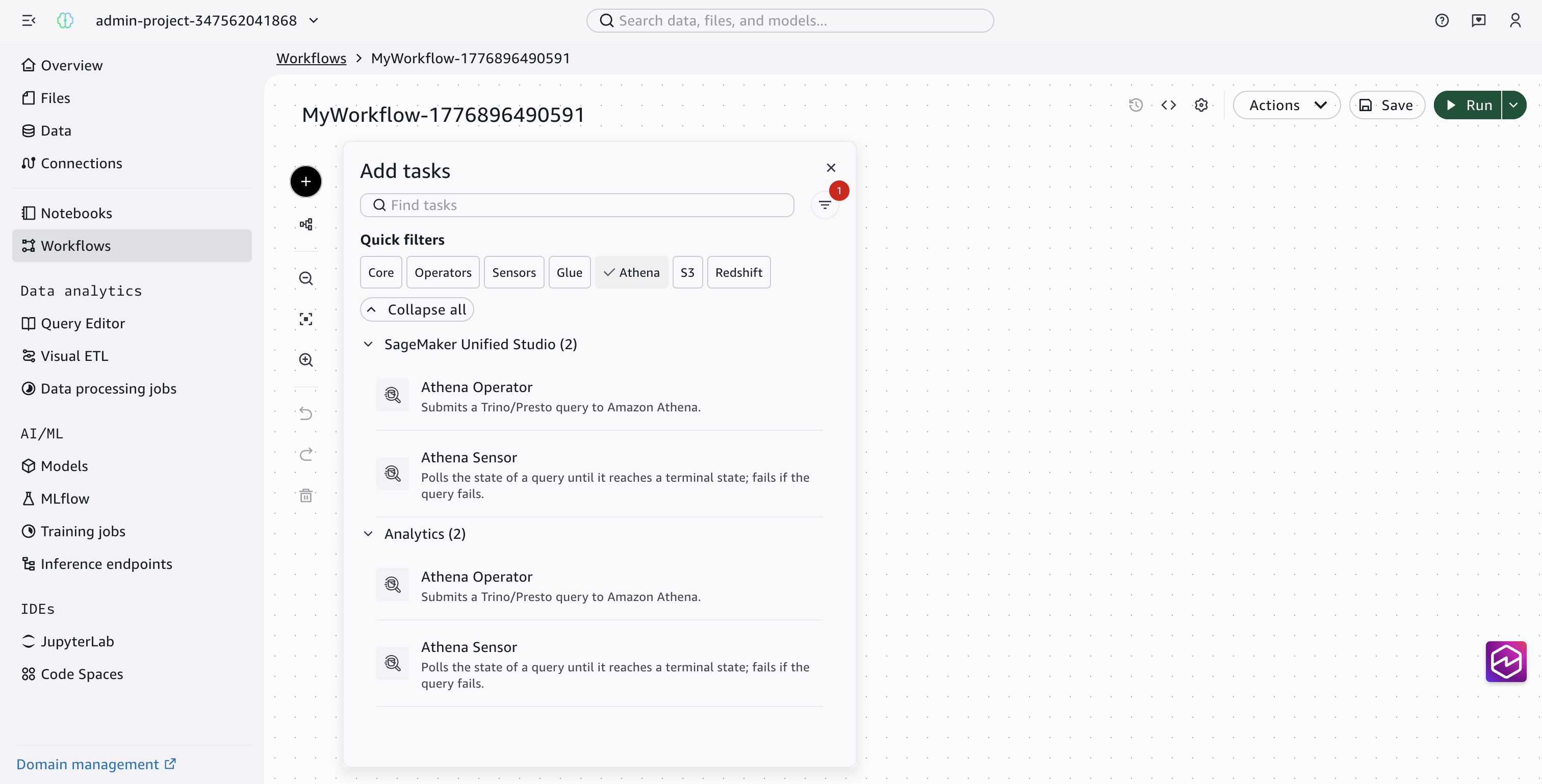Open Code Spaces
This screenshot has height=784, width=1542.
point(132,674)
